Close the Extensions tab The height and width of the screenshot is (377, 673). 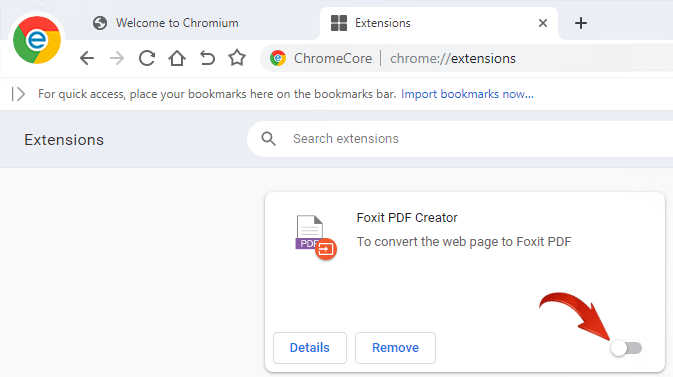tap(543, 23)
